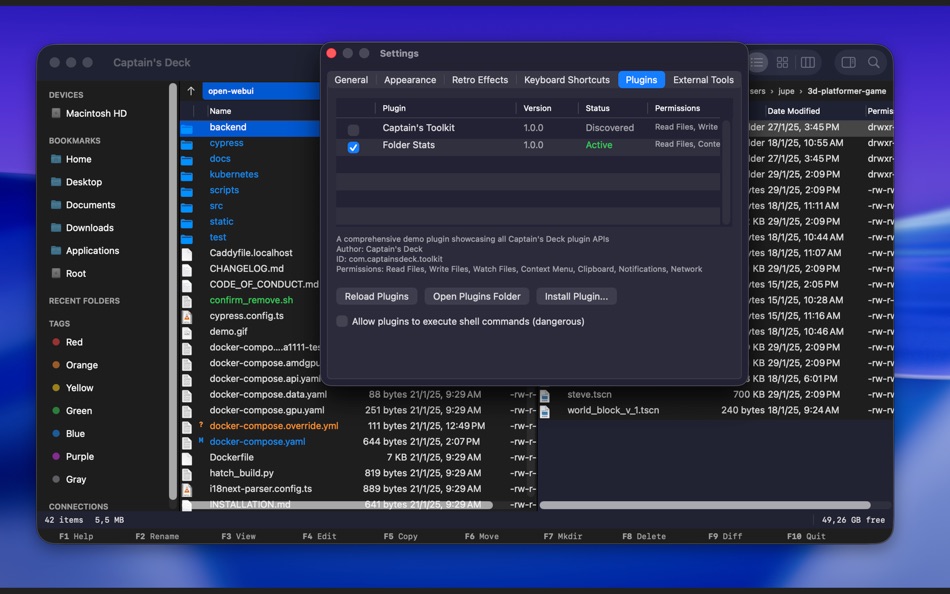Click right pane horizontal scrollbar
This screenshot has height=594, width=950.
pyautogui.click(x=705, y=505)
